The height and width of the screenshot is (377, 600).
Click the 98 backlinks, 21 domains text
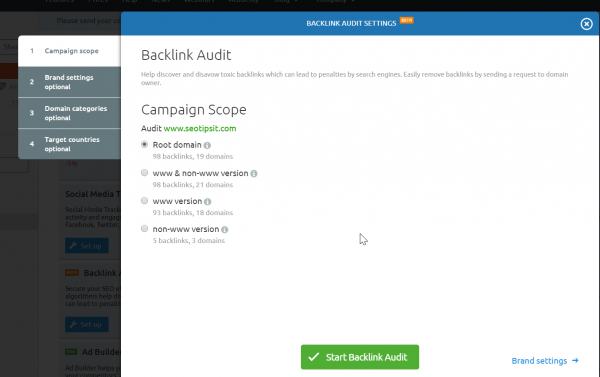point(192,185)
